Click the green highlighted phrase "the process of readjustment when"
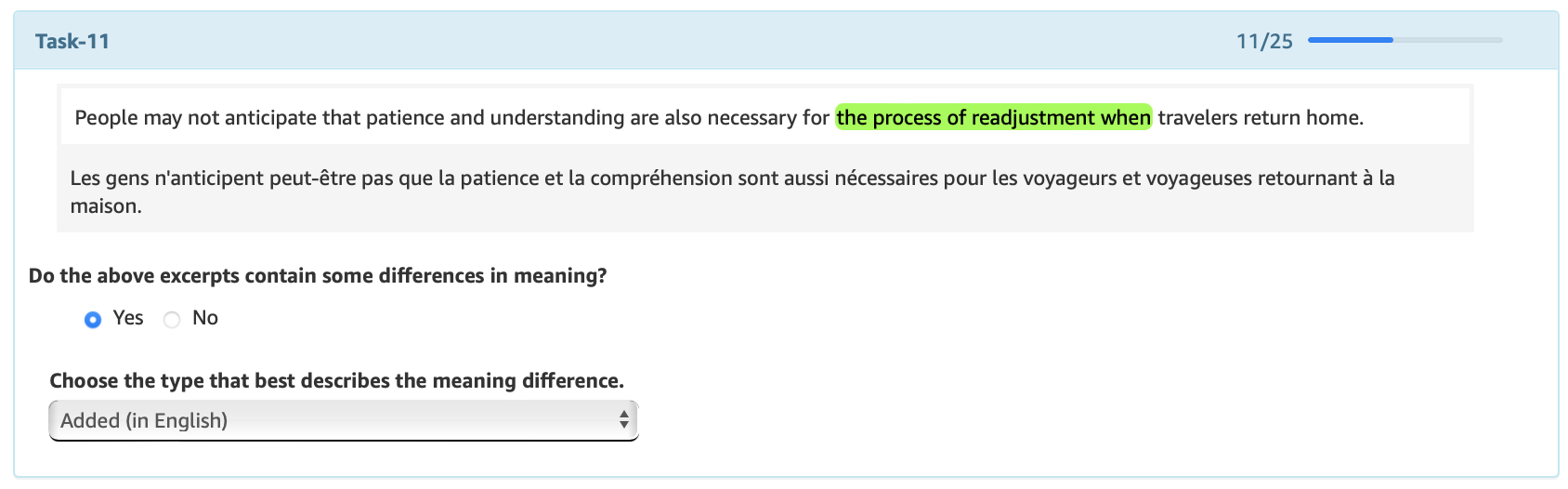Image resolution: width=1568 pixels, height=489 pixels. click(x=993, y=117)
